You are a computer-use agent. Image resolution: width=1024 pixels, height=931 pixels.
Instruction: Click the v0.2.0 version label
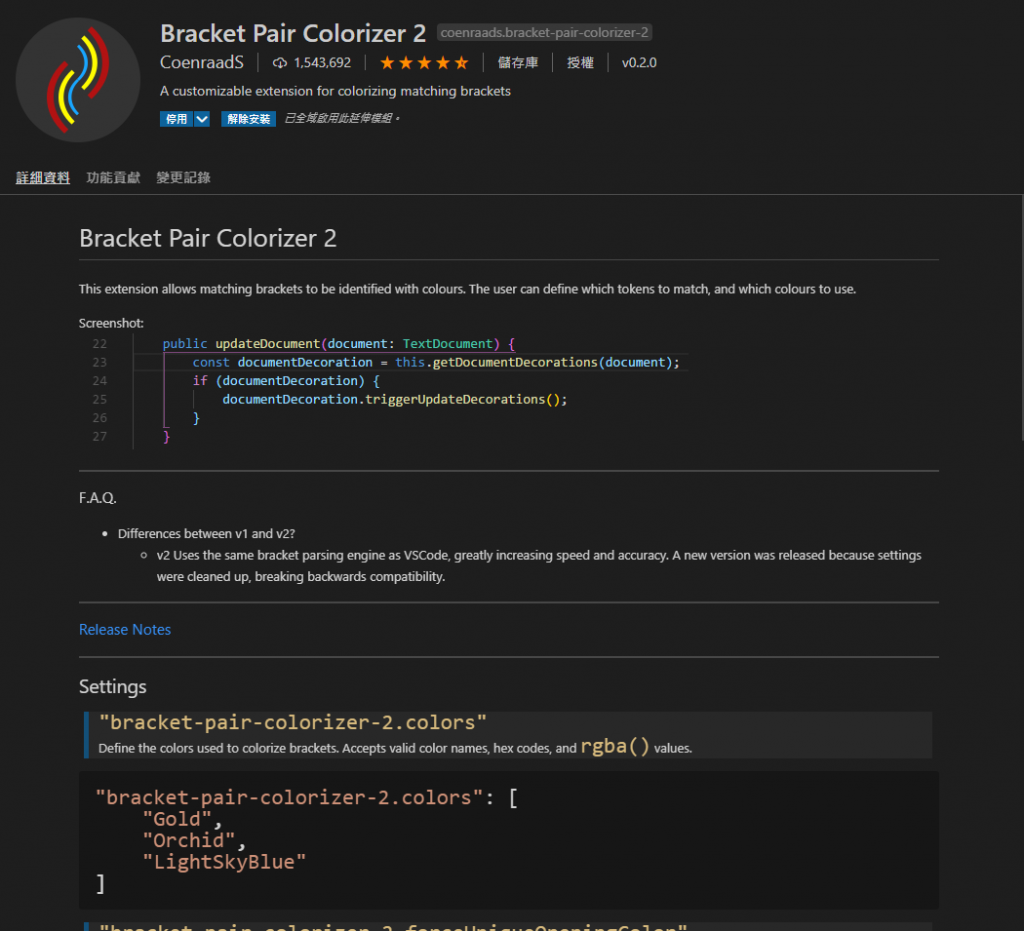pyautogui.click(x=639, y=63)
